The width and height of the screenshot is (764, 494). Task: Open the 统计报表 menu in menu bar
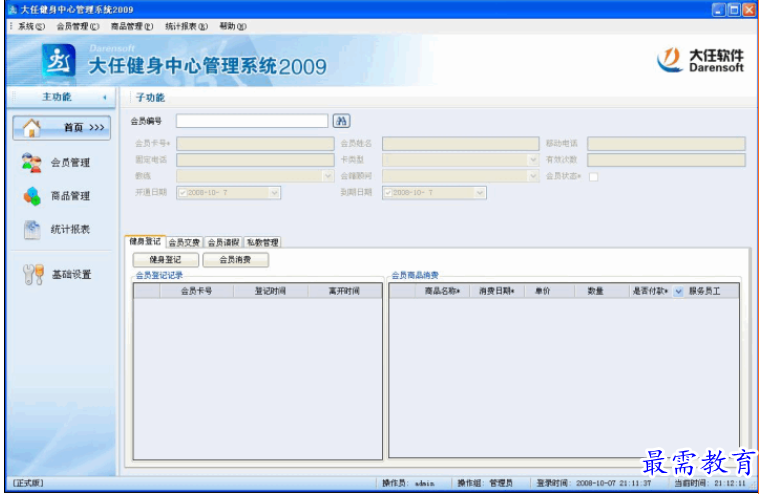pyautogui.click(x=186, y=26)
